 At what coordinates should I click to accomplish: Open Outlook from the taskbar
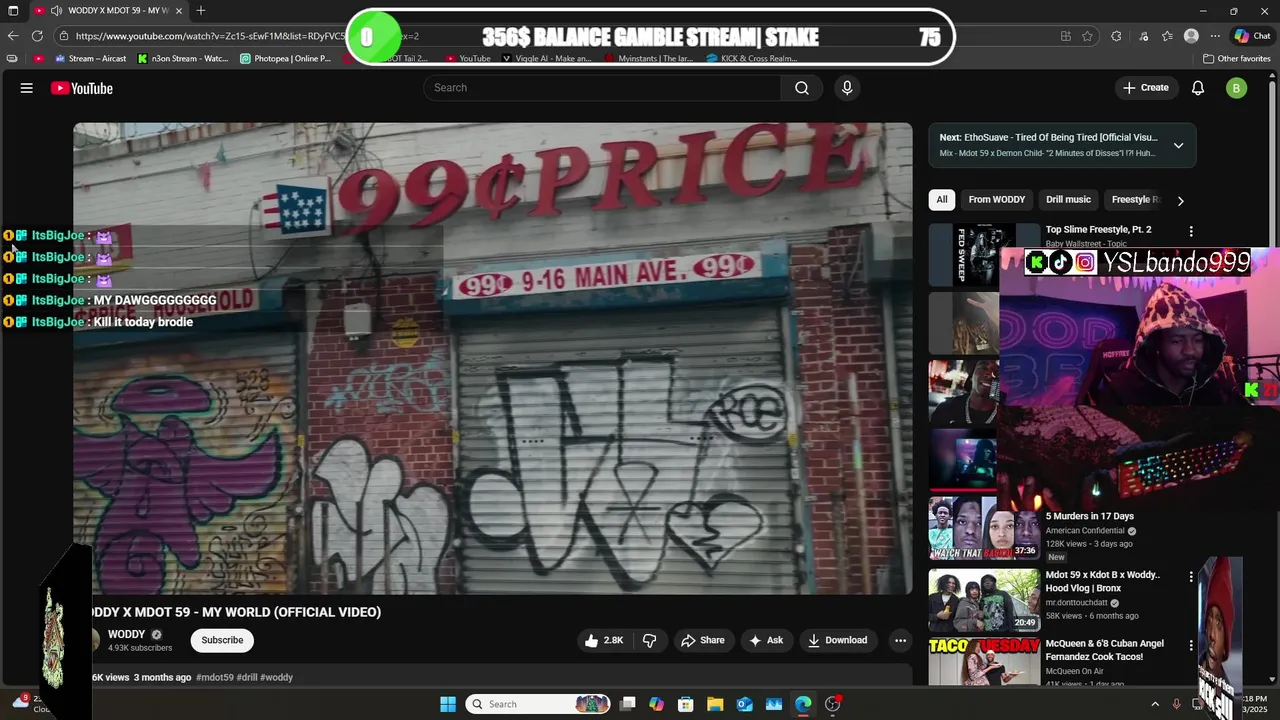pyautogui.click(x=745, y=704)
